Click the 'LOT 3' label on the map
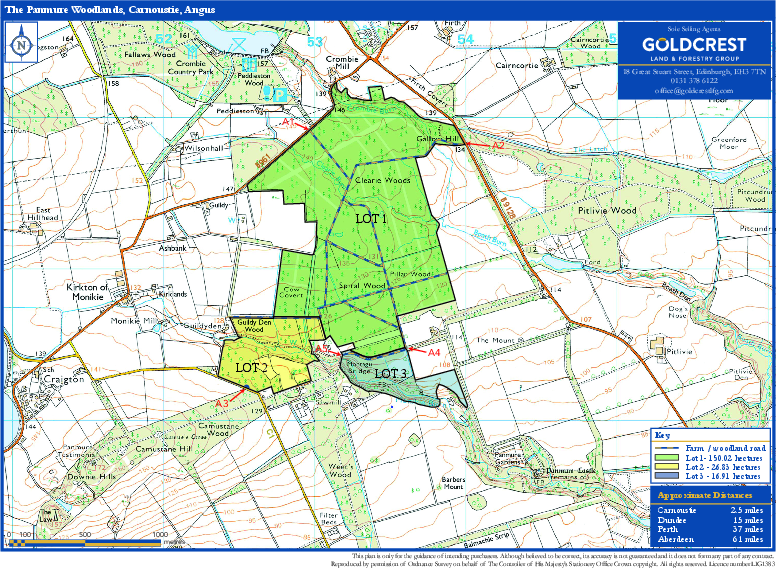The width and height of the screenshot is (776, 568). [x=390, y=374]
